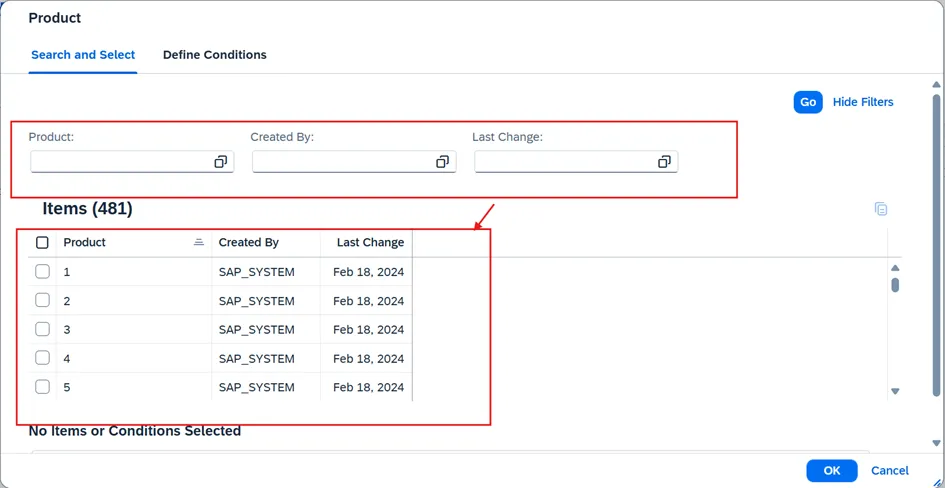Open value help icon in Created By filter

pyautogui.click(x=443, y=162)
